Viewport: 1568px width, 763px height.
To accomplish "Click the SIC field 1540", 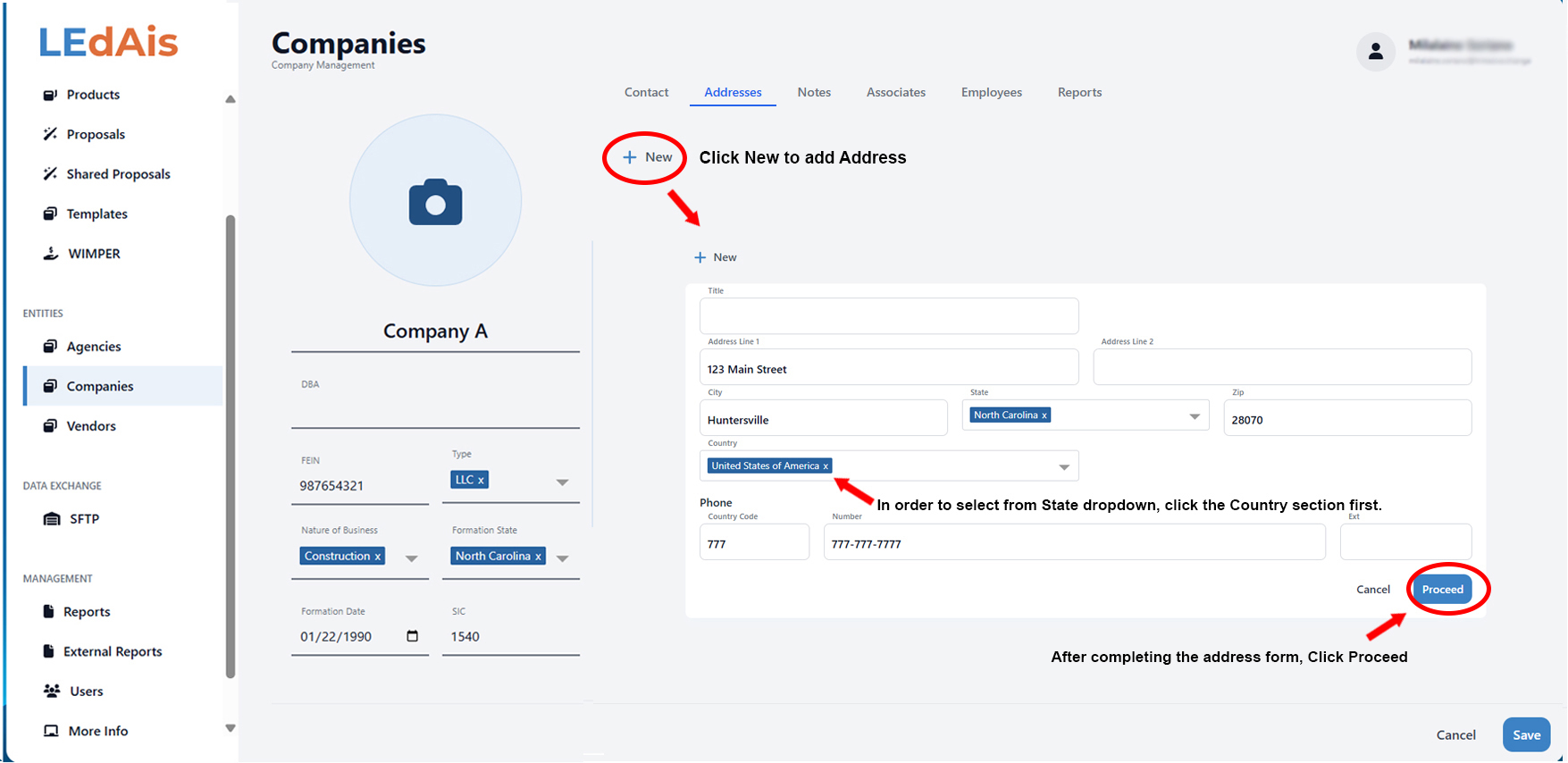I will click(510, 637).
